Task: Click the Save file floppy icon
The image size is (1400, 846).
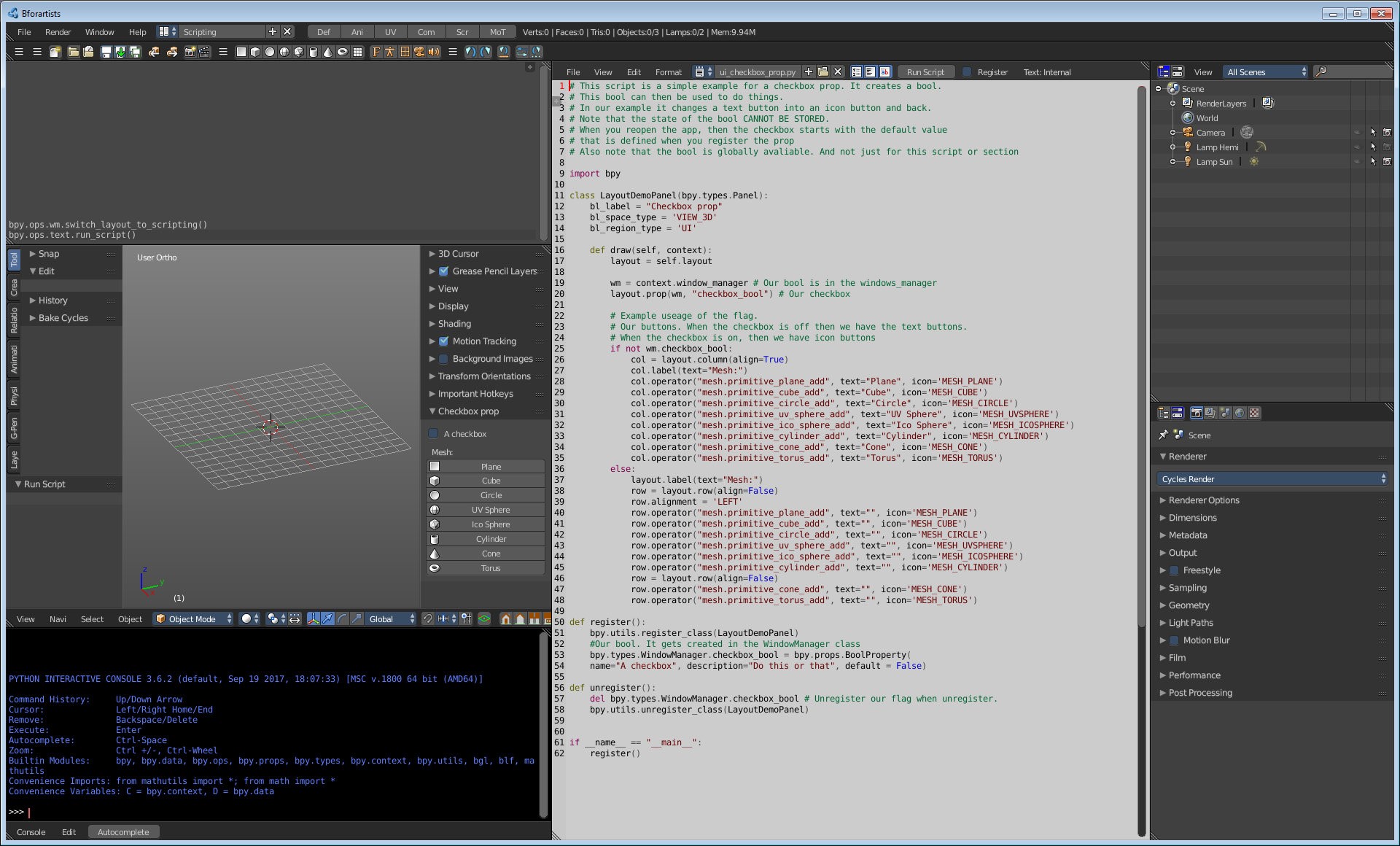Action: (x=106, y=52)
